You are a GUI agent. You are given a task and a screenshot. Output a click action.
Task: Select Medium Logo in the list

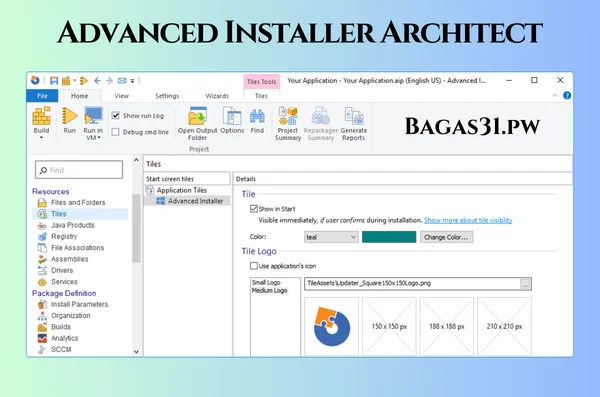pos(269,291)
